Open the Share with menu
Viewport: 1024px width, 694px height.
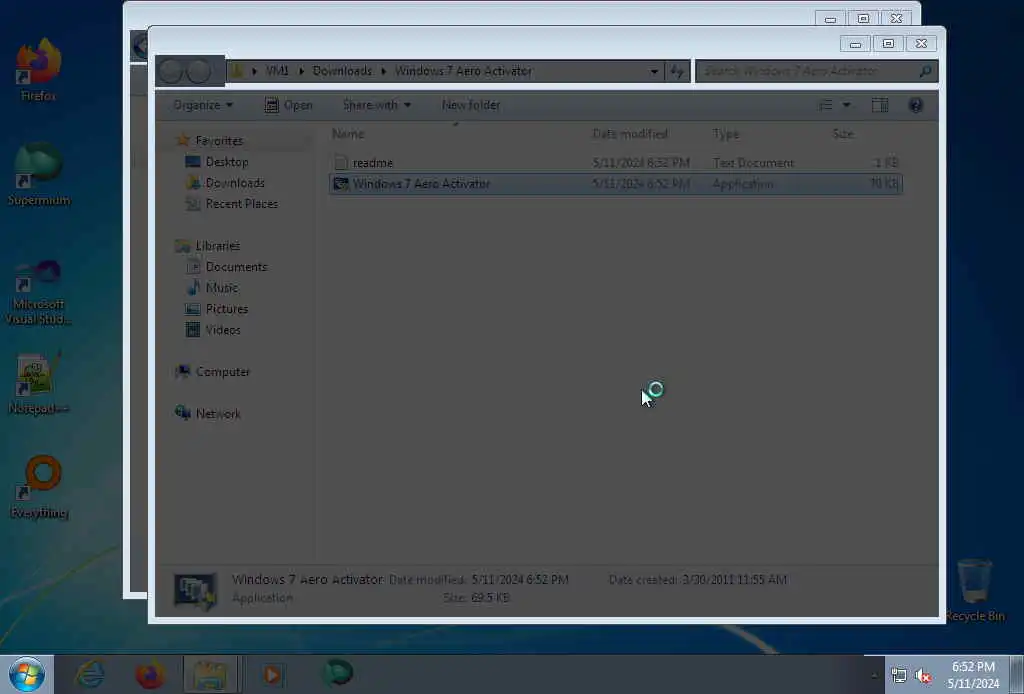(x=377, y=105)
